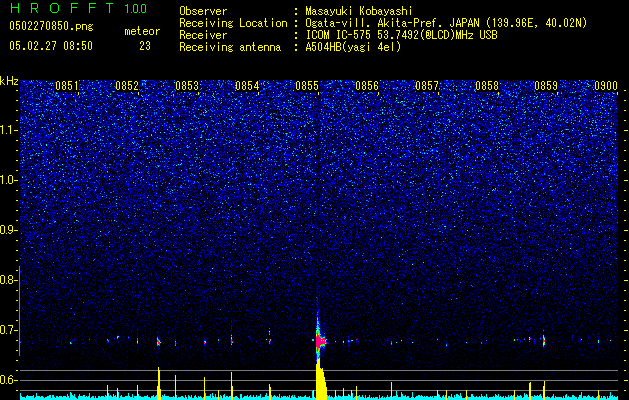Image resolution: width=629 pixels, height=400 pixels.
Task: Click the 0855 time marker
Action: tap(307, 86)
